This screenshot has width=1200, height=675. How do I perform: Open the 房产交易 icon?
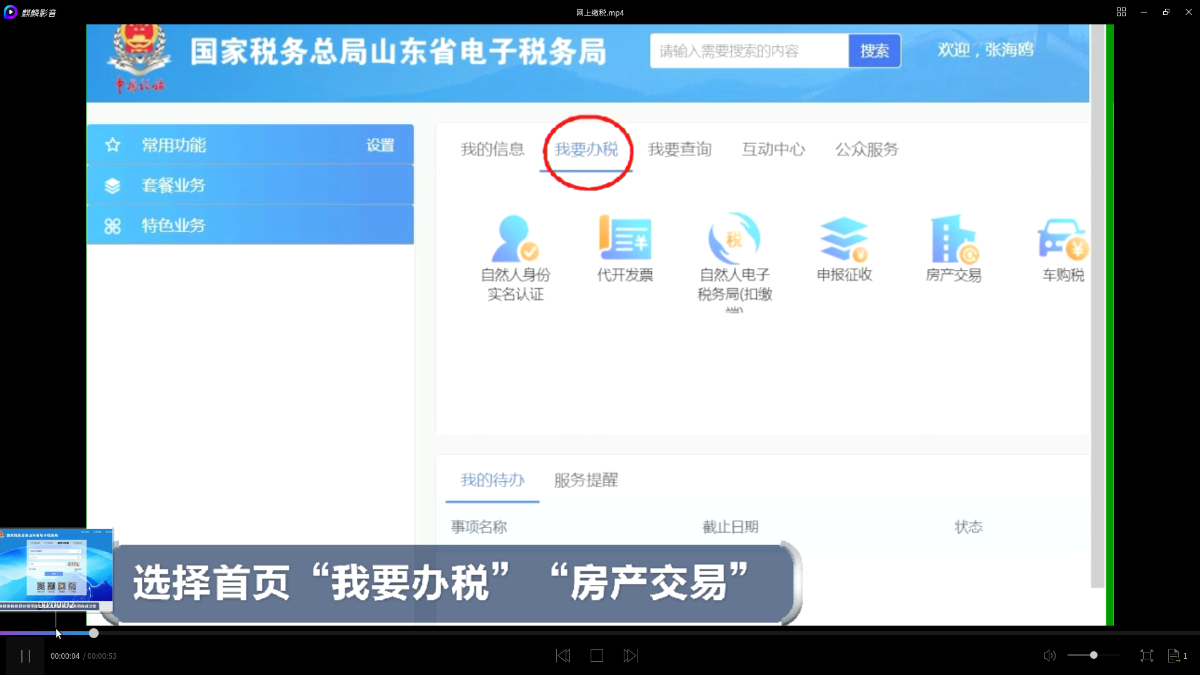point(953,240)
